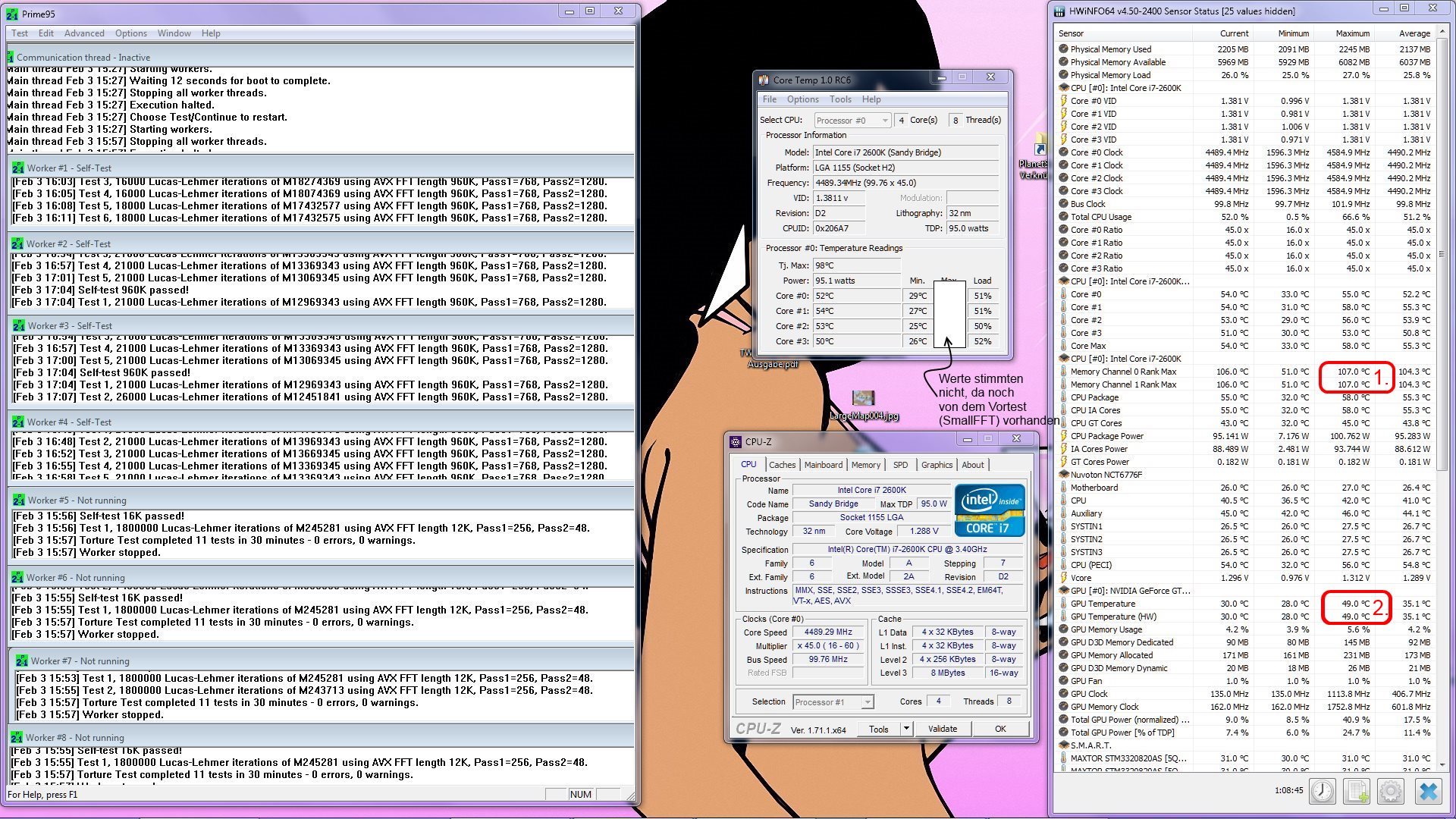Select the Total CPU Usage sensor row
This screenshot has width=1456, height=819.
[x=1244, y=217]
